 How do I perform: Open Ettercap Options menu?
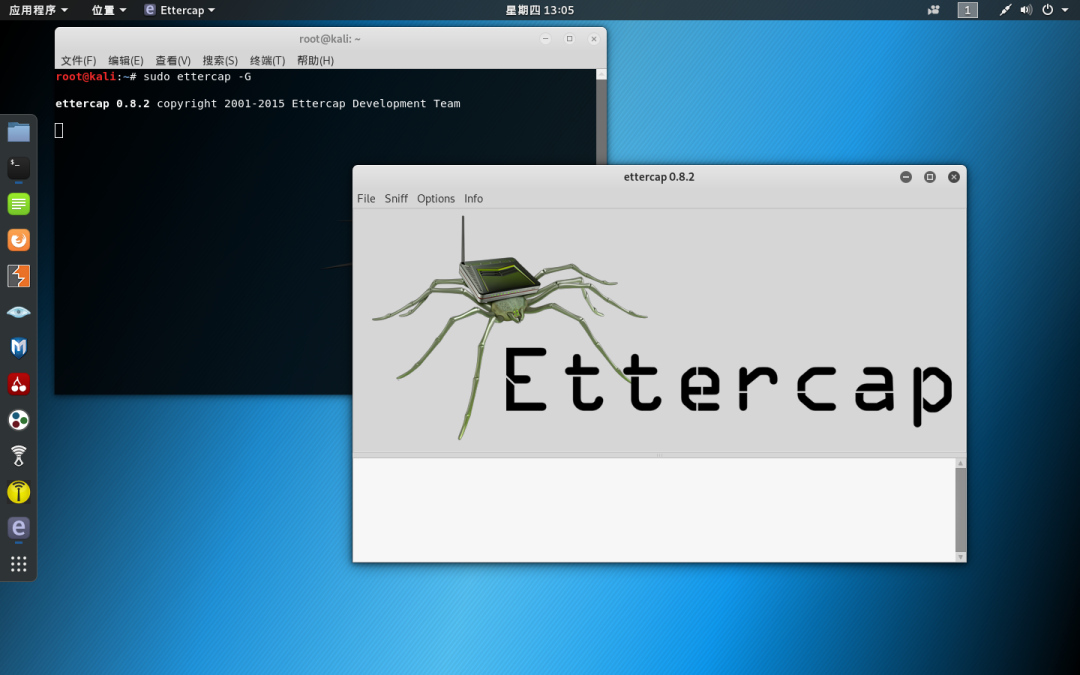click(436, 198)
